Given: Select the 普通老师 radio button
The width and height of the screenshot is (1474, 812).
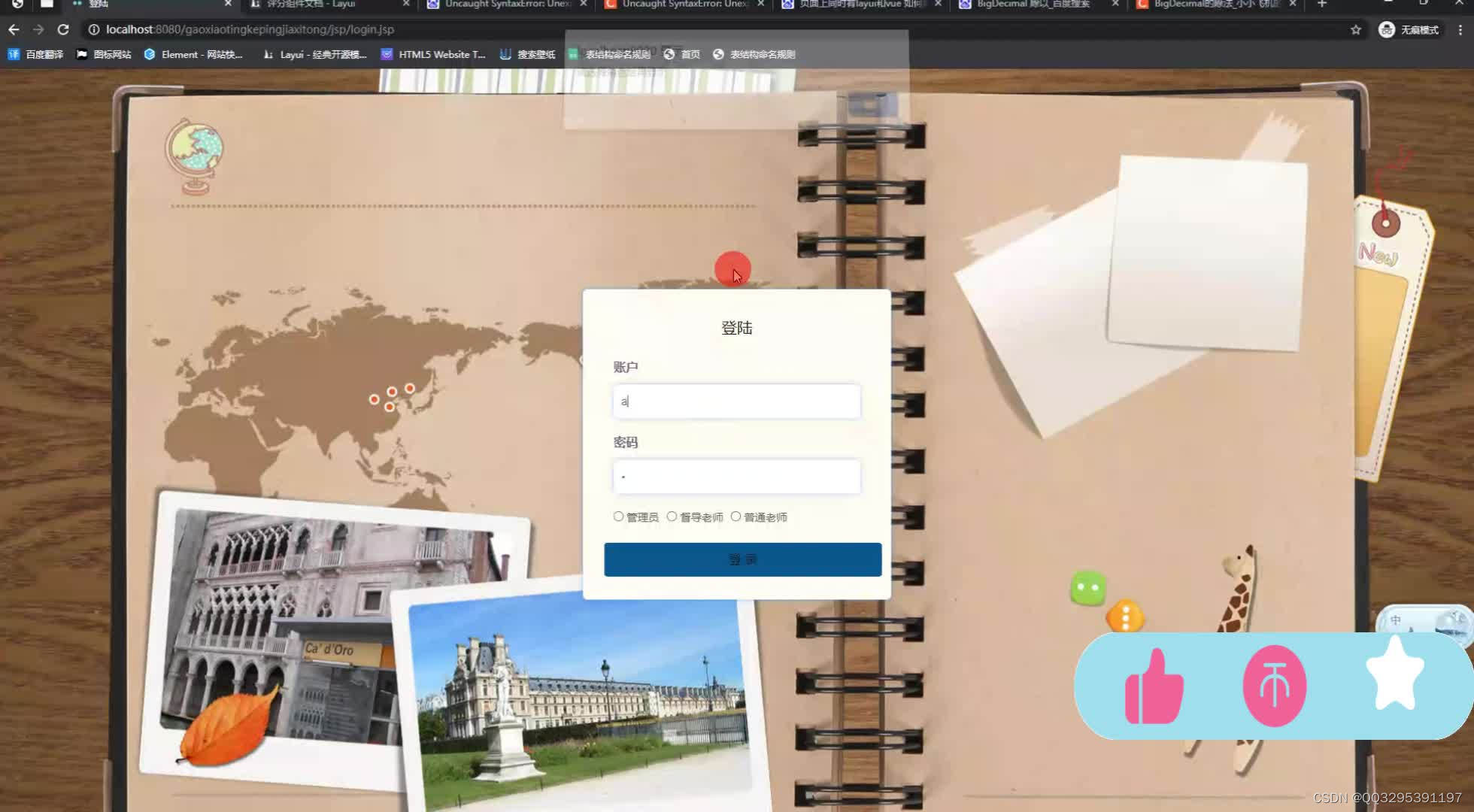Looking at the screenshot, I should [x=735, y=517].
